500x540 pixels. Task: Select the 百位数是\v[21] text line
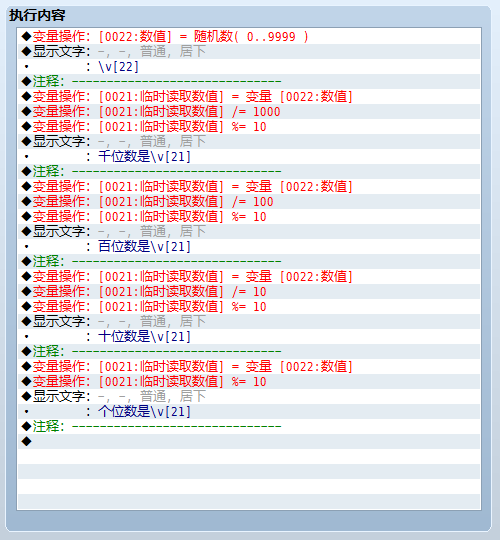point(249,247)
